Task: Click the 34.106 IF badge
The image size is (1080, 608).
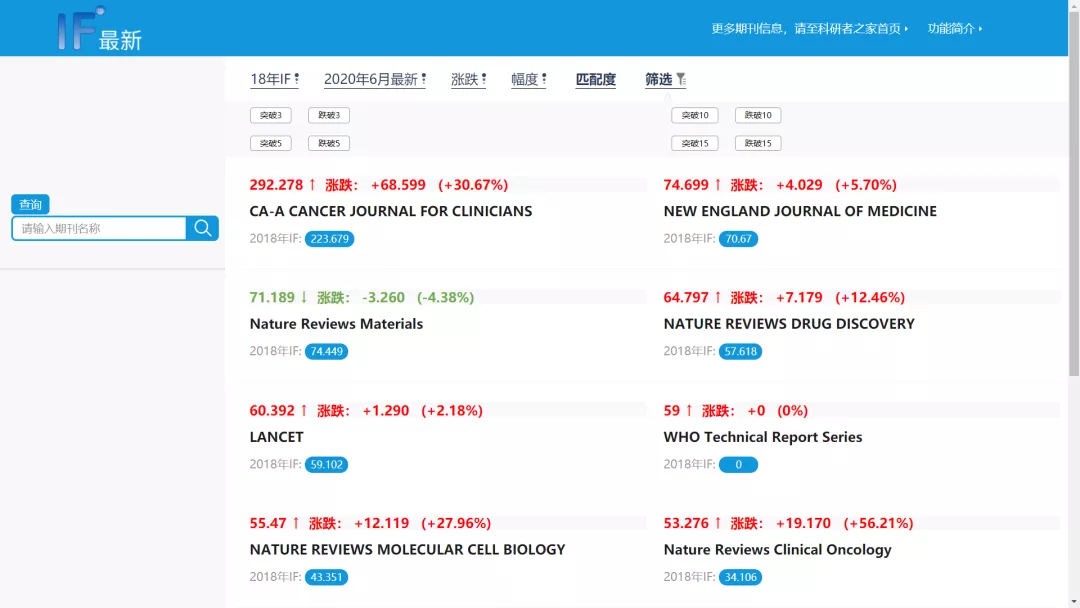Action: pos(740,577)
